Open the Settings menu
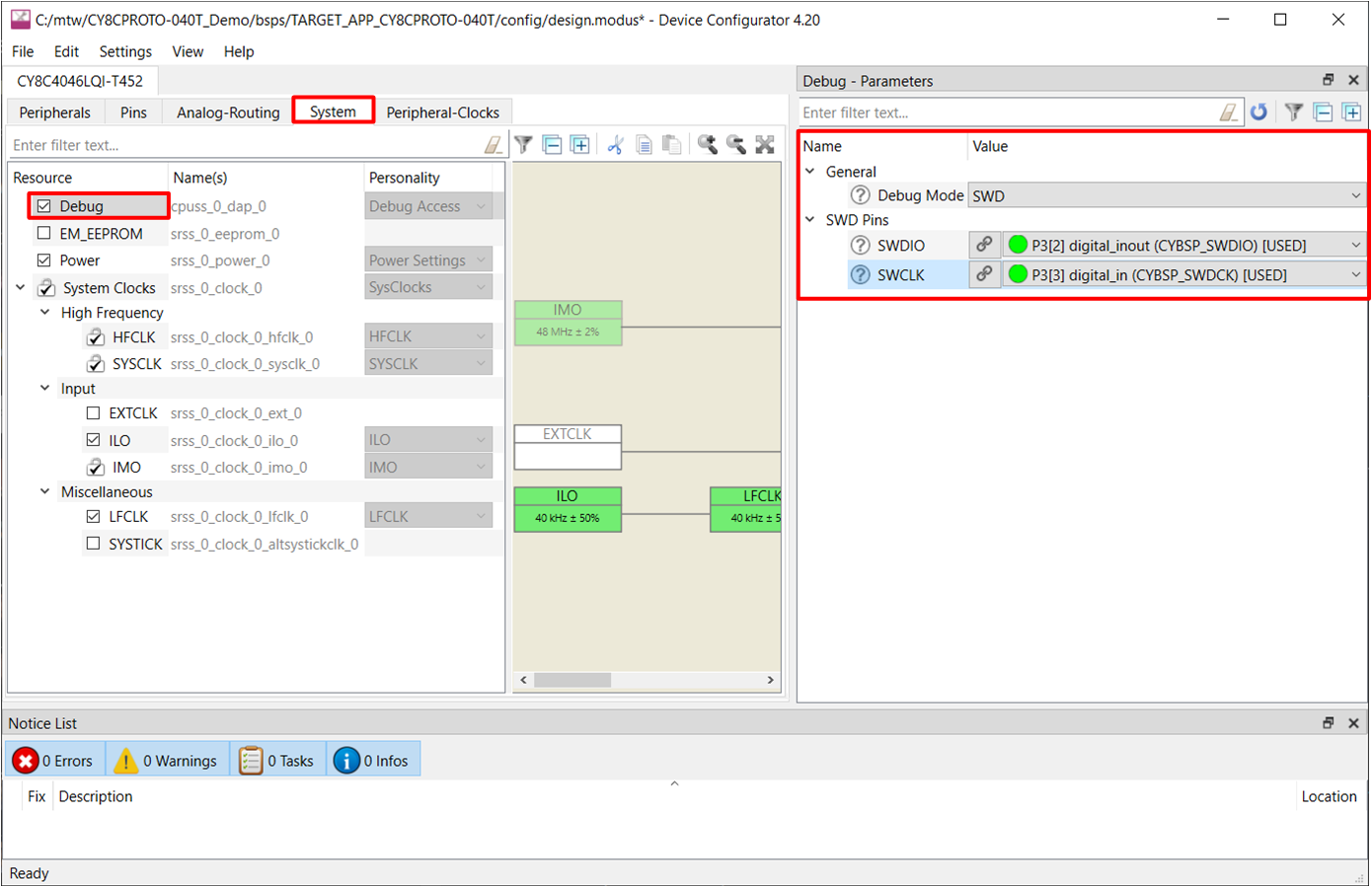Viewport: 1372px width, 887px height. click(x=125, y=51)
